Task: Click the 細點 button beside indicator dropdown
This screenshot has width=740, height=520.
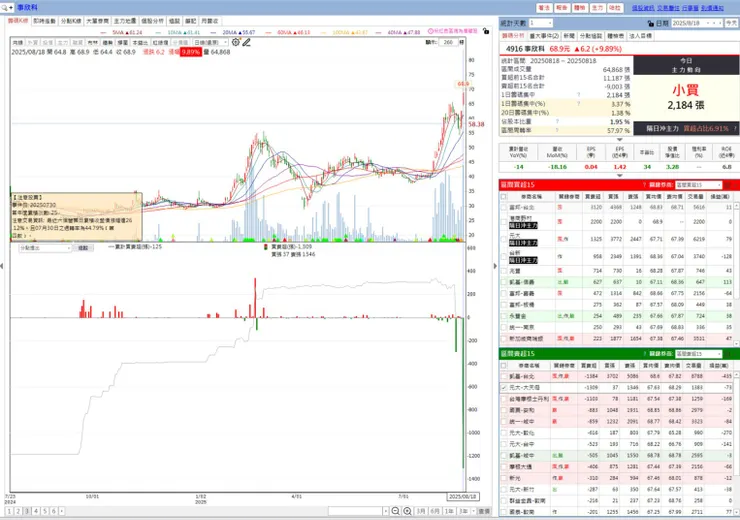Action: coord(83,248)
